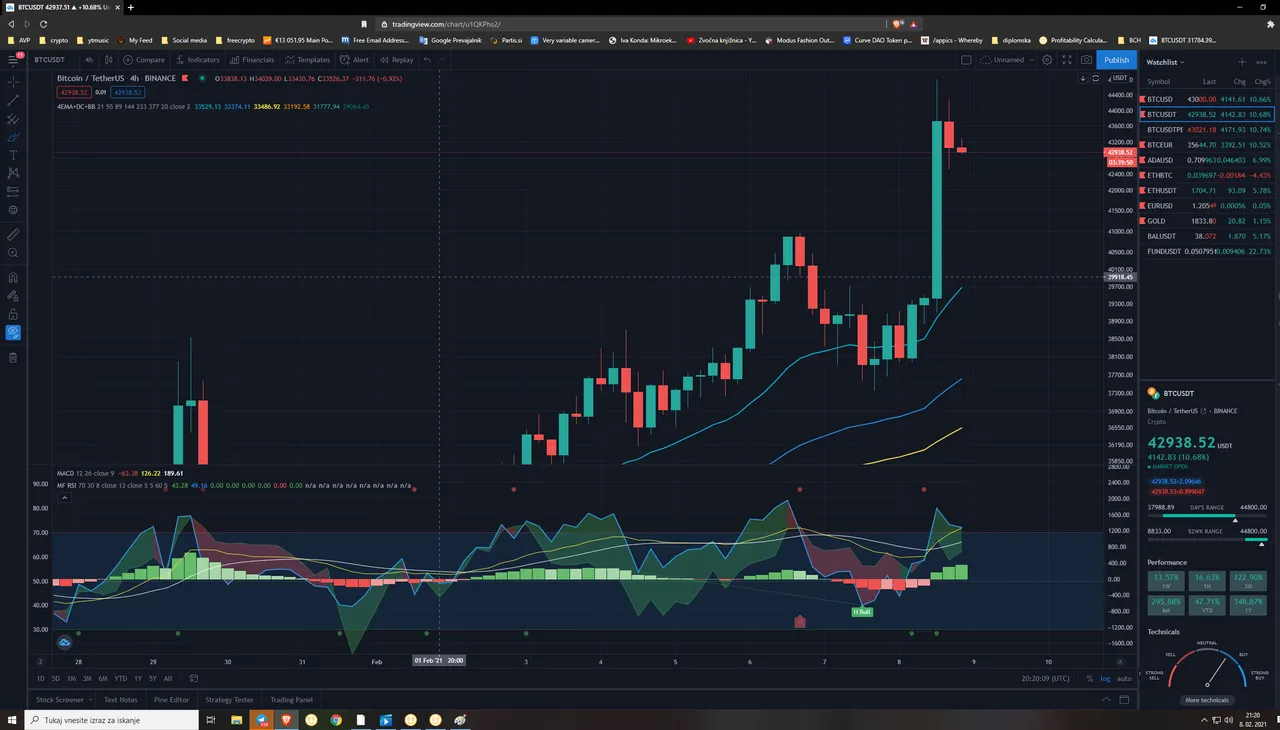Take a chart snapshot with camera icon
The width and height of the screenshot is (1280, 730).
pyautogui.click(x=1086, y=60)
